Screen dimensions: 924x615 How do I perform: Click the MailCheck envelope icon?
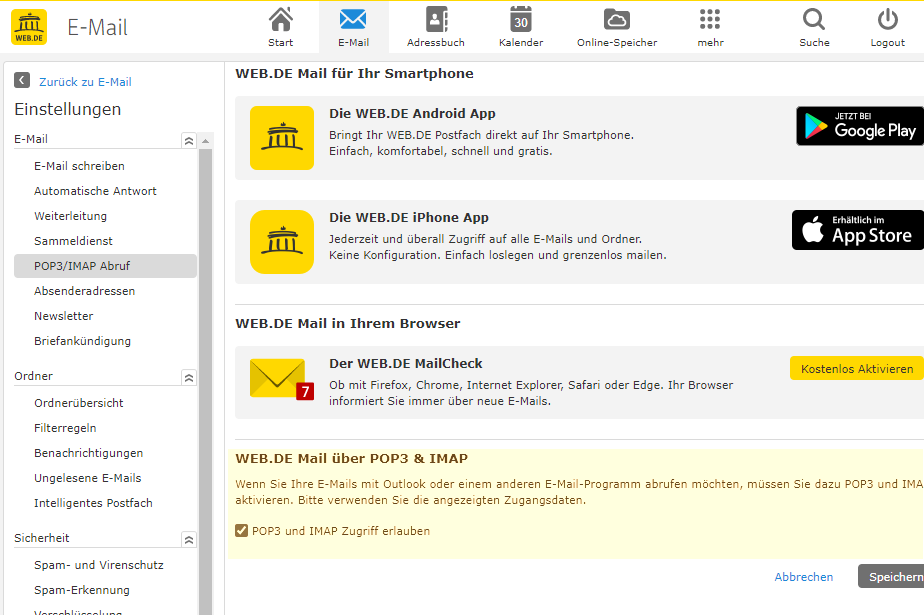click(282, 379)
